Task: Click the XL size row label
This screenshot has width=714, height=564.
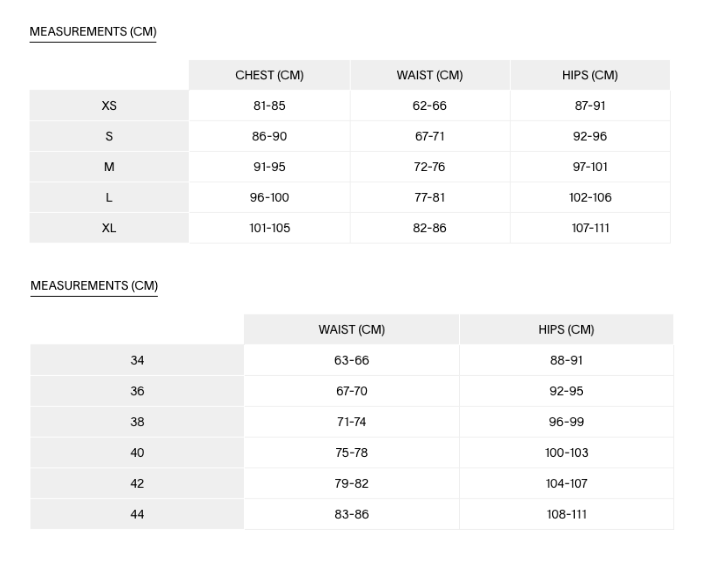Action: (x=109, y=228)
